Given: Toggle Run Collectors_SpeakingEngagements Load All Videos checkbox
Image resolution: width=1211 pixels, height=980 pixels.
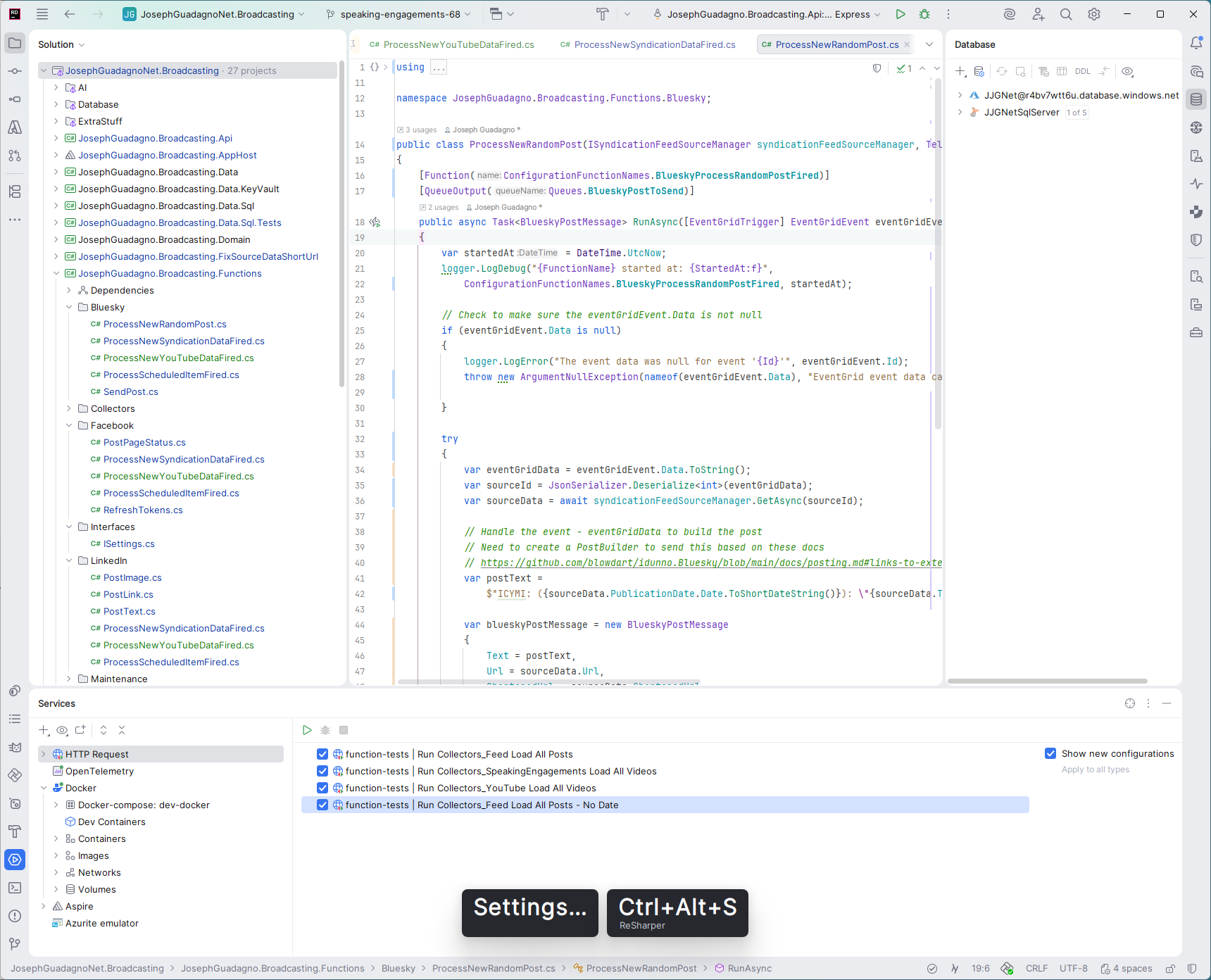Looking at the screenshot, I should point(322,771).
